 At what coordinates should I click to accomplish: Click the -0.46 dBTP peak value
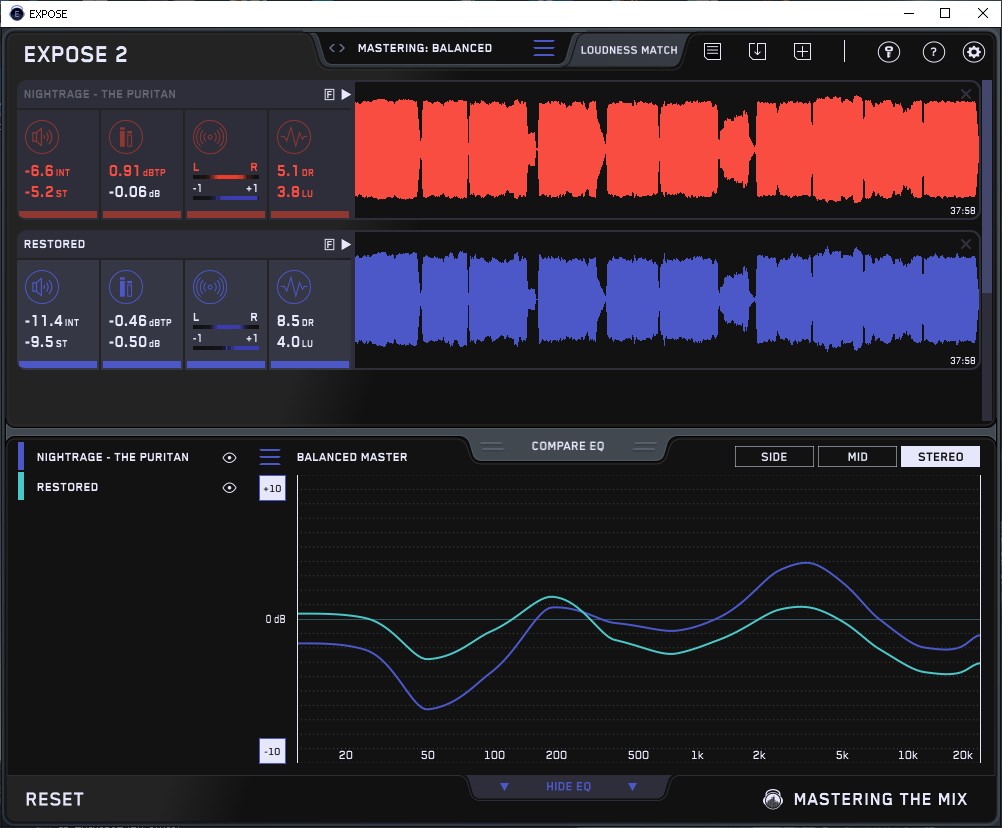(140, 321)
